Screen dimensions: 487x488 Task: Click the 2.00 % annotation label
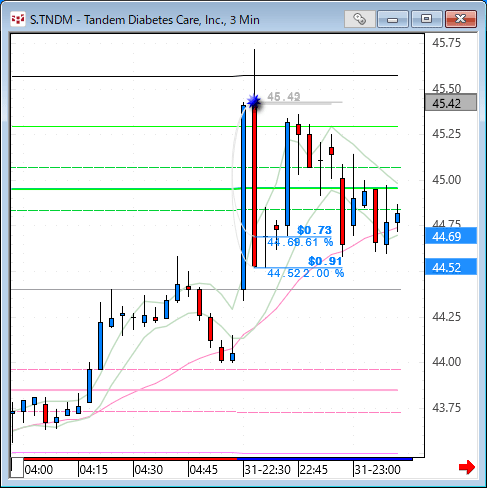coord(323,273)
